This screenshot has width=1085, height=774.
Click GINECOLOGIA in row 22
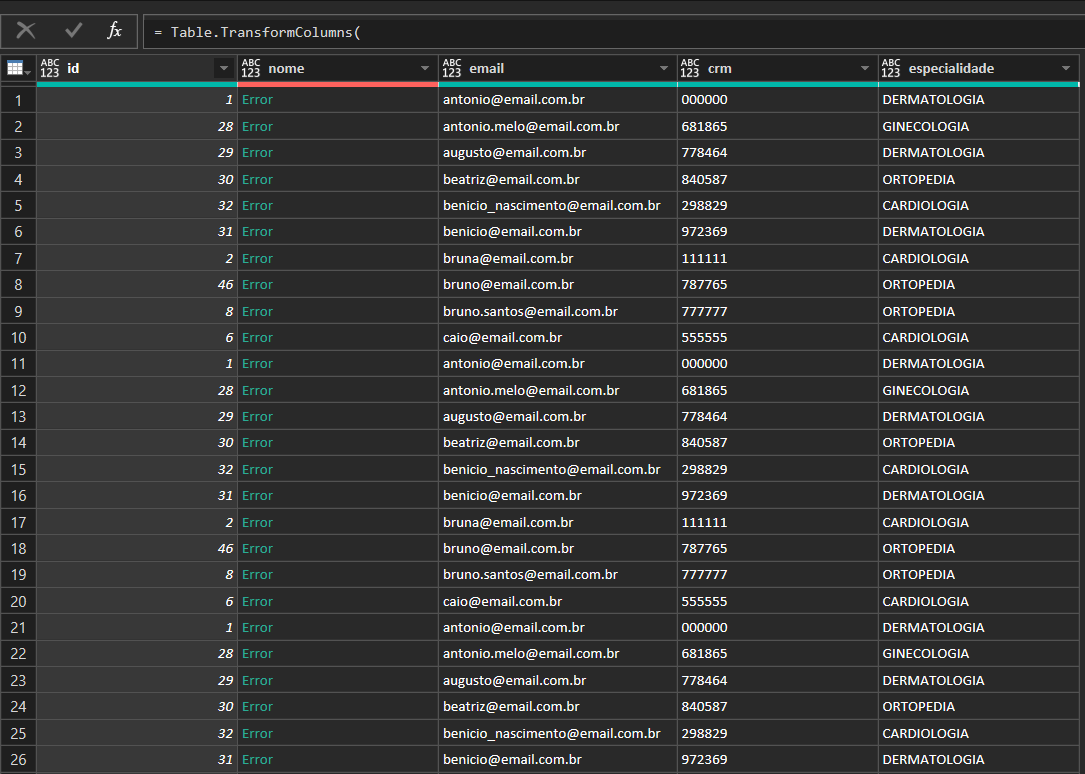(925, 654)
